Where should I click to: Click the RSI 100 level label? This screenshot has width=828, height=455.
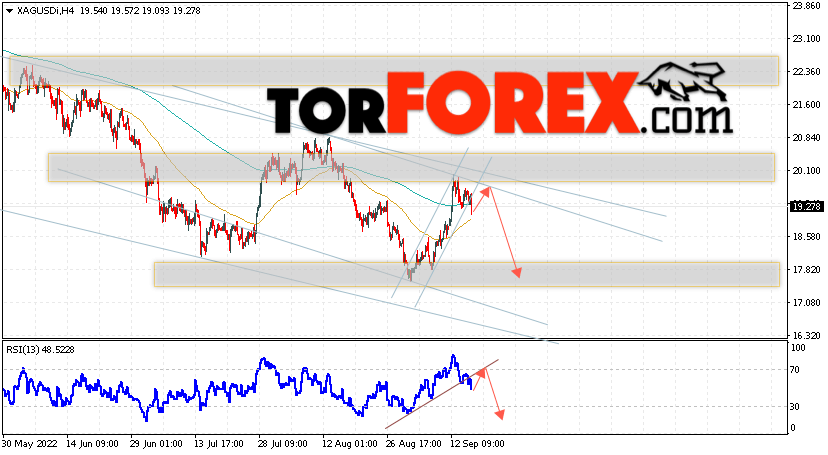click(798, 348)
